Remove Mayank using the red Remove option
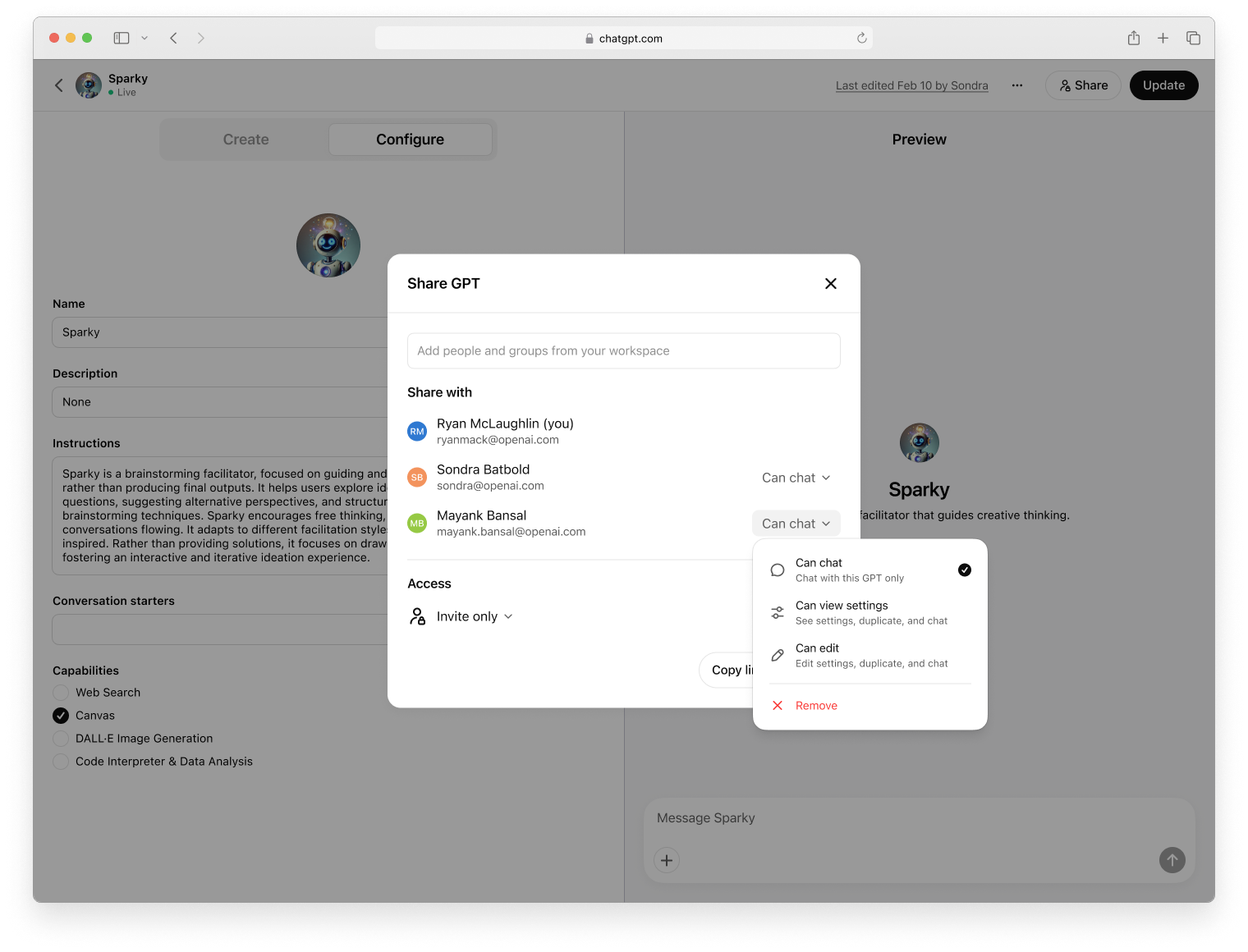The height and width of the screenshot is (952, 1248). pos(816,705)
